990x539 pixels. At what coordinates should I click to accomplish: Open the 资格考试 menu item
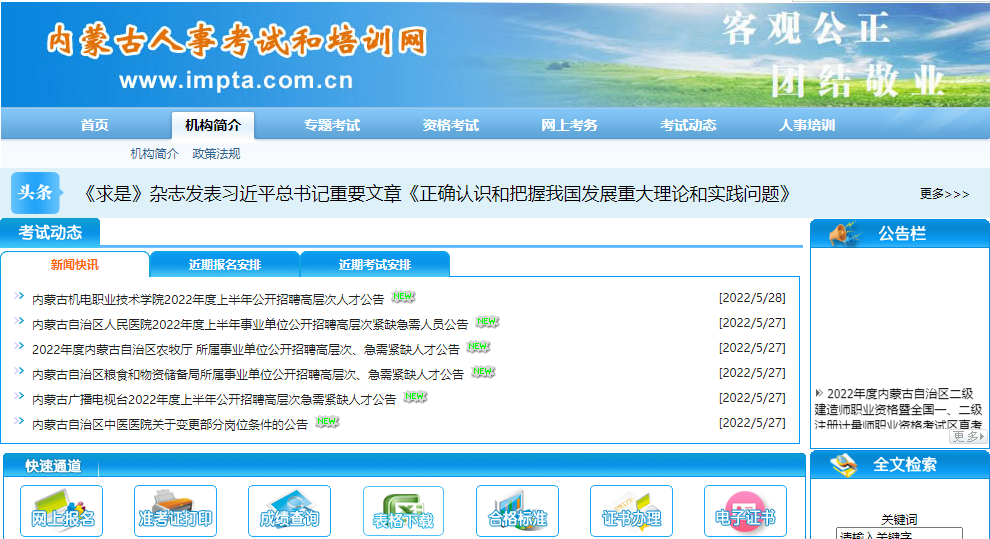click(x=451, y=125)
